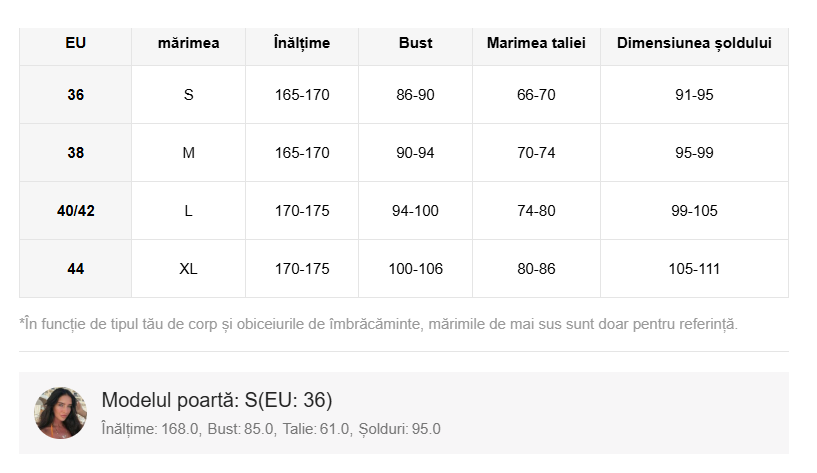Click the size reference disclaimer note
The image size is (817, 473).
pos(378,324)
